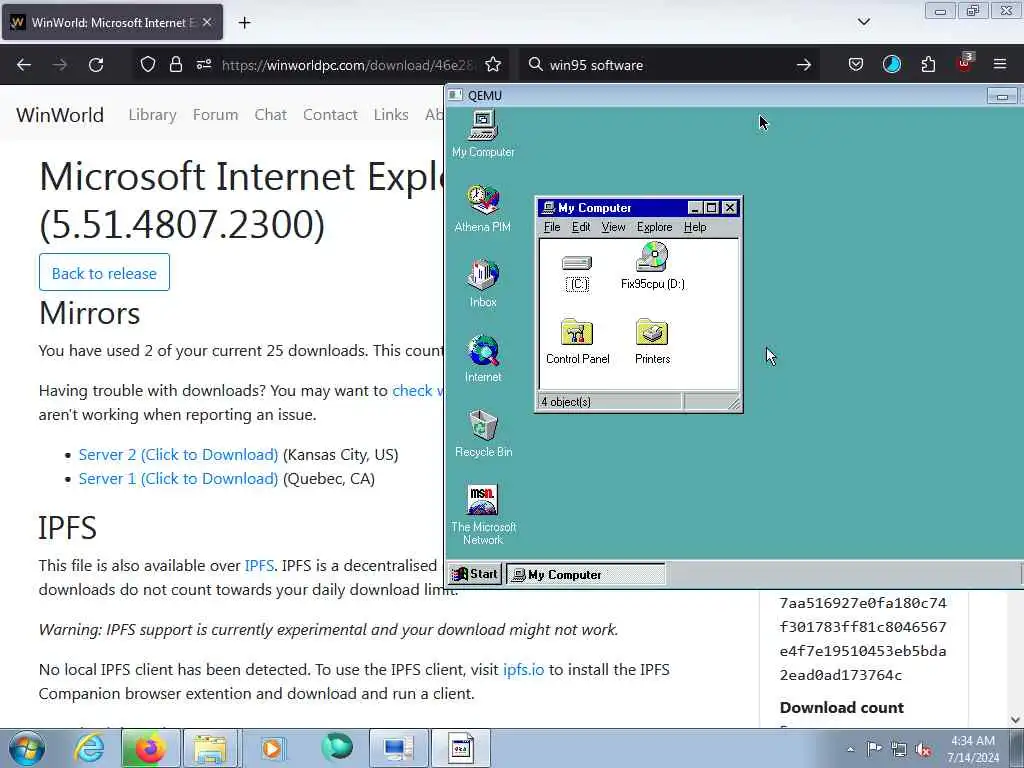Open Firefox hamburger menu
Screen dimensions: 1024x768
[1000, 64]
